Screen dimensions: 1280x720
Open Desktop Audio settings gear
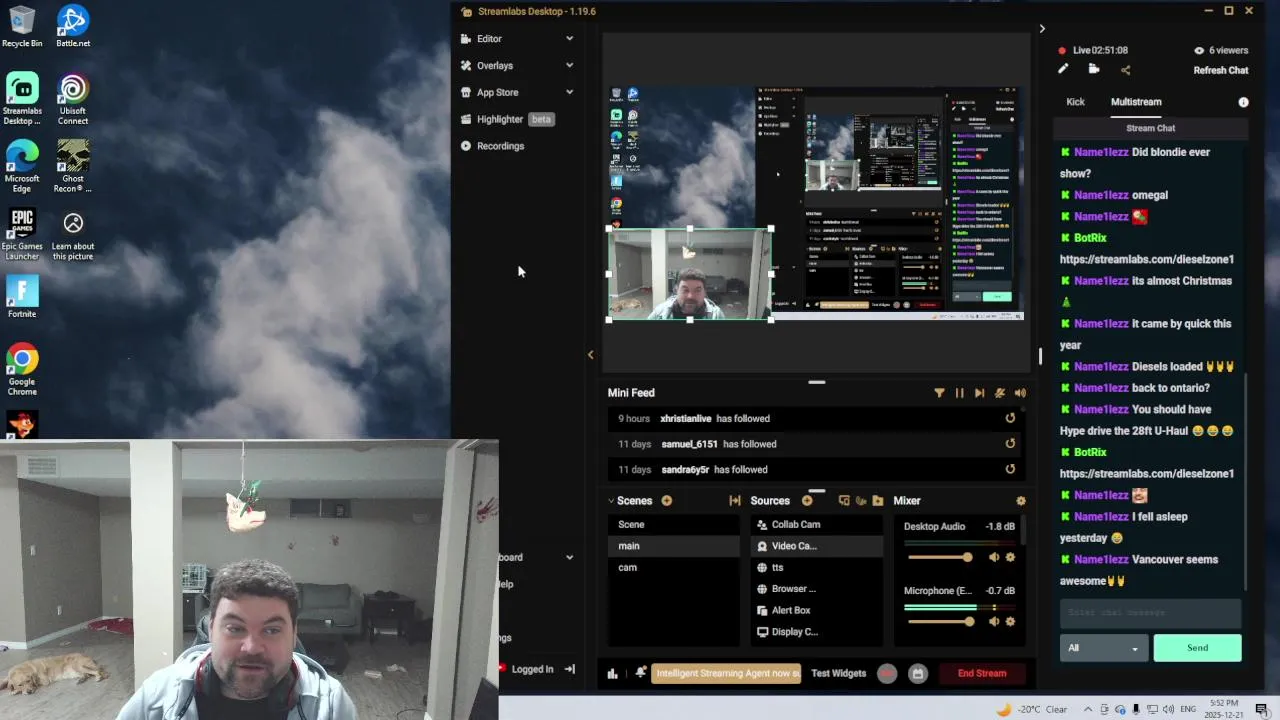coord(1010,557)
